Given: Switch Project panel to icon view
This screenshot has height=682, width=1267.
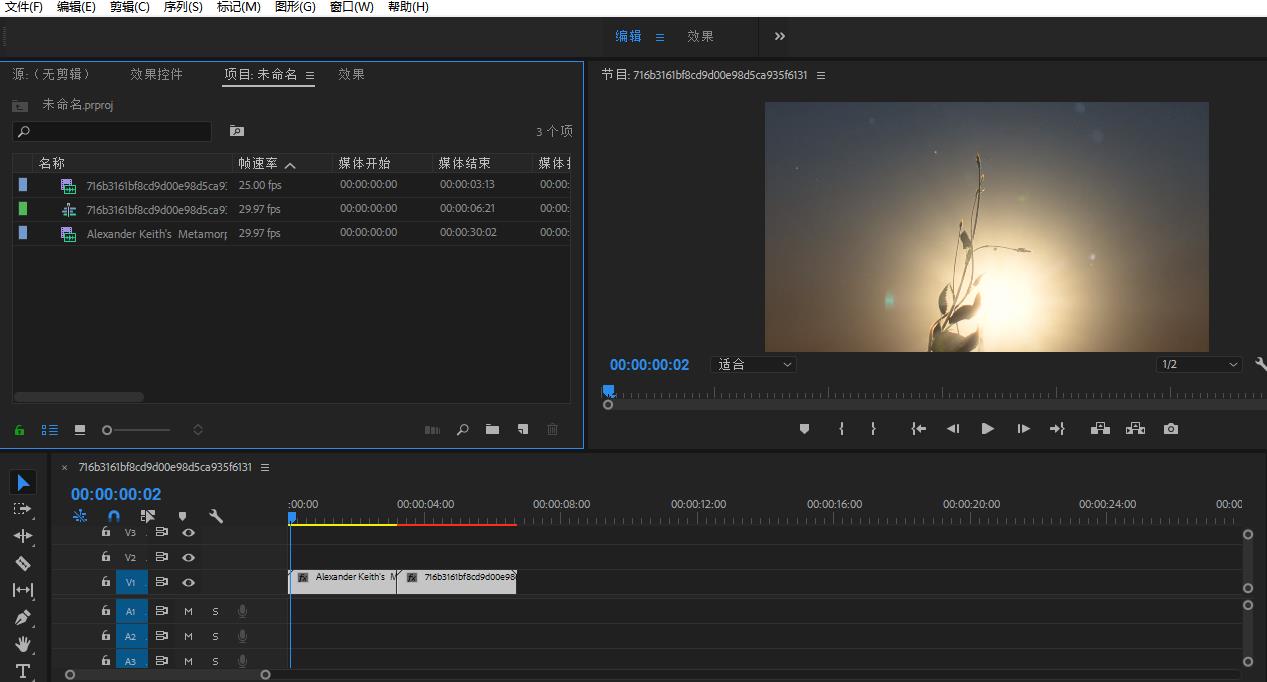Looking at the screenshot, I should [x=80, y=430].
